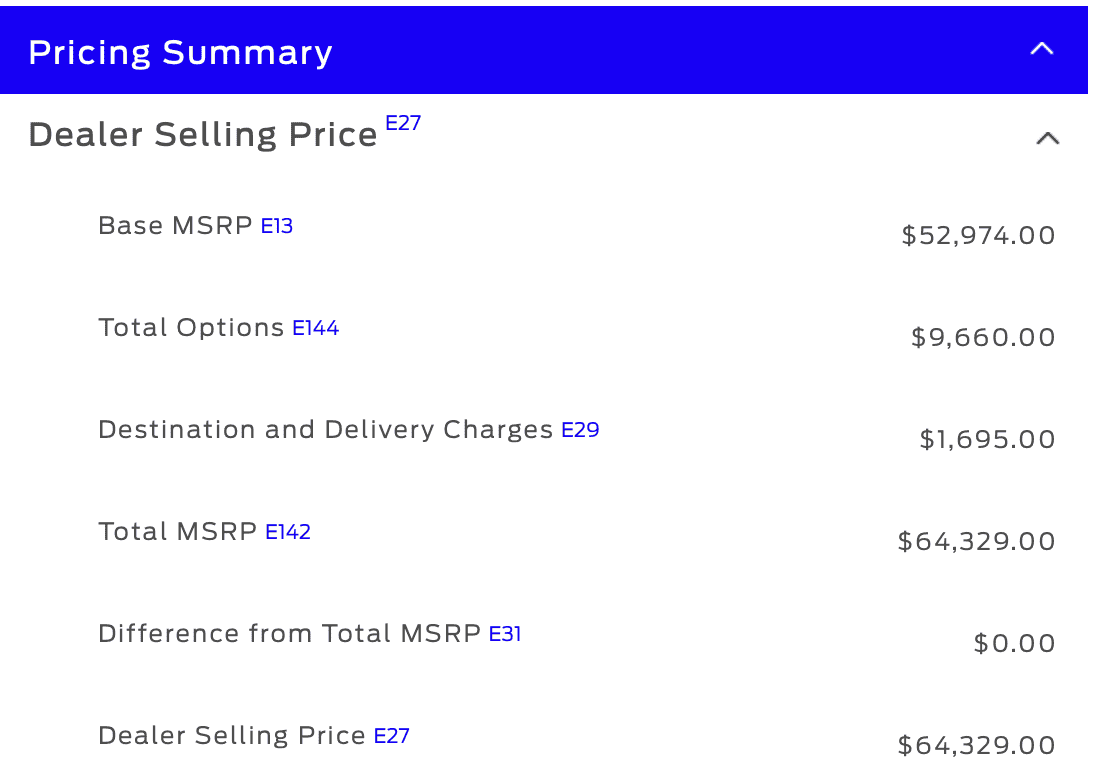
Task: Collapse the Pricing Summary header chevron
Action: click(x=1042, y=49)
